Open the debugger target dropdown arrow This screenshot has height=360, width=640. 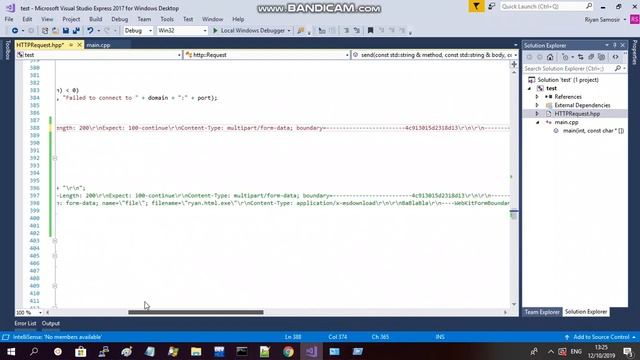coord(289,31)
